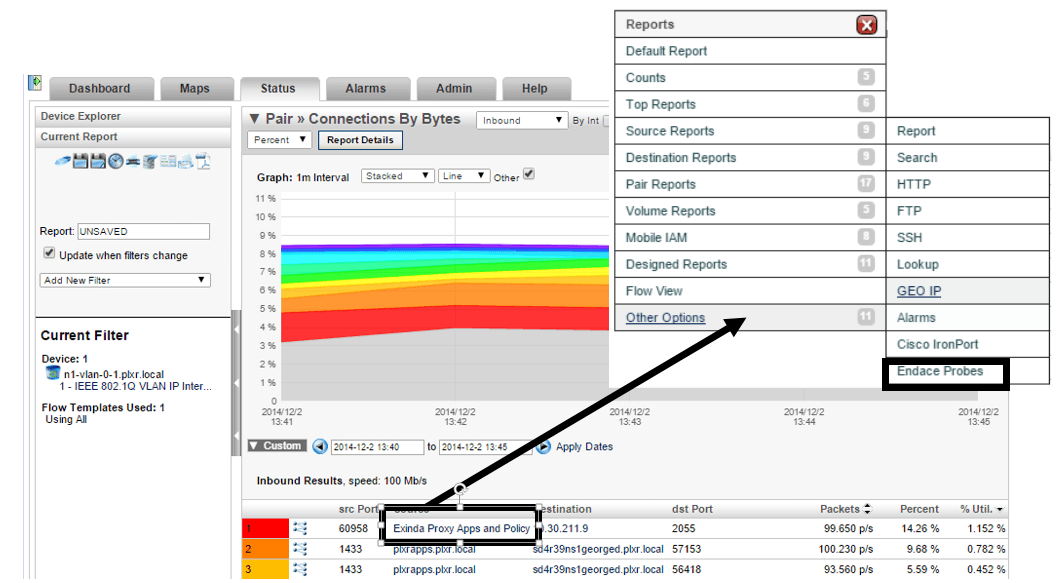
Task: Click the Apply Dates link
Action: [x=584, y=446]
